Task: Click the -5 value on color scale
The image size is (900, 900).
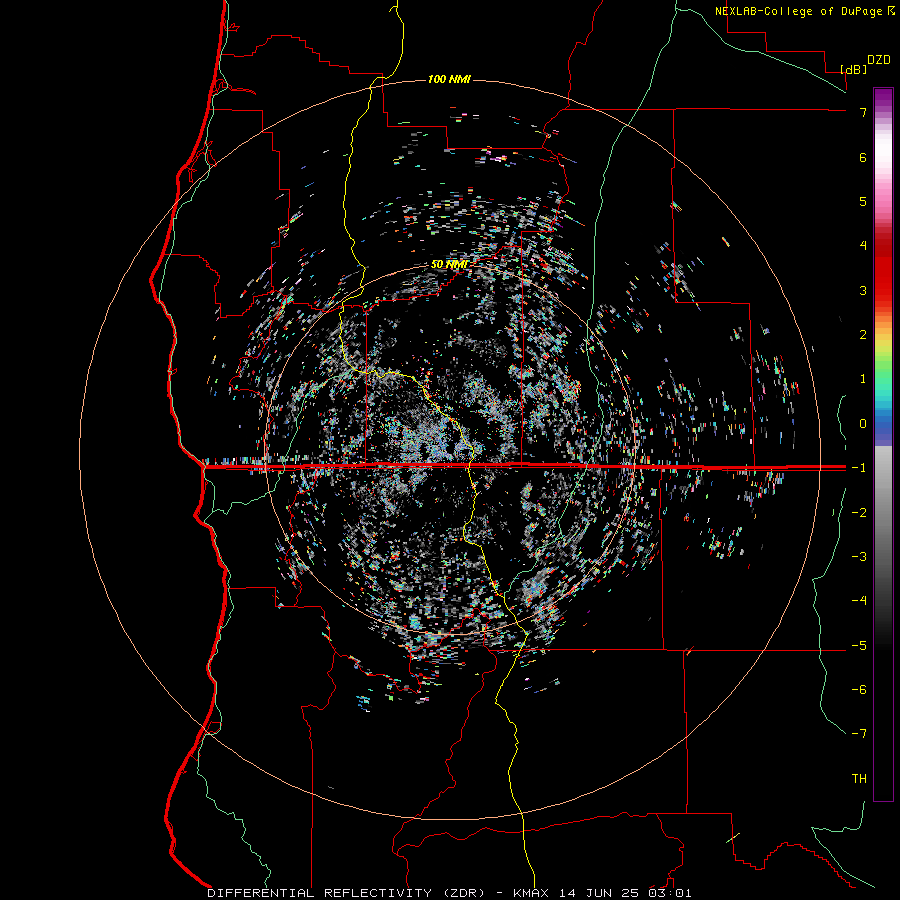Action: pos(859,646)
